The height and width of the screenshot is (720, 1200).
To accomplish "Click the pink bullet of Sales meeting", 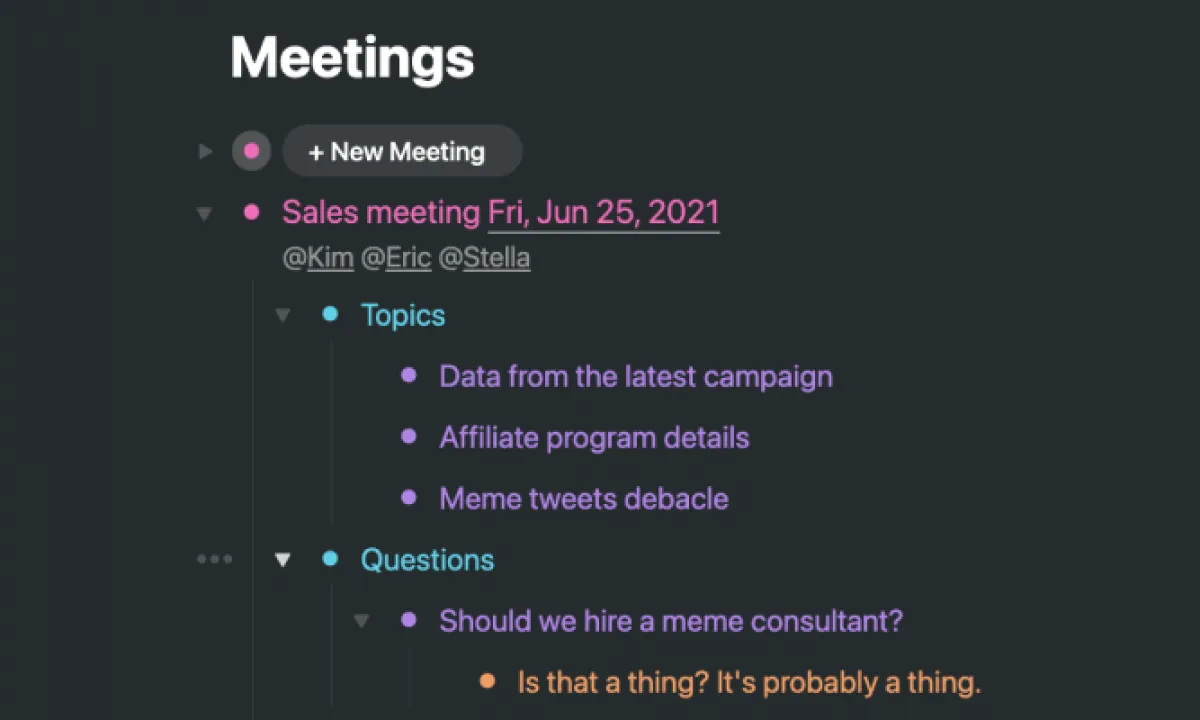I will [x=252, y=212].
